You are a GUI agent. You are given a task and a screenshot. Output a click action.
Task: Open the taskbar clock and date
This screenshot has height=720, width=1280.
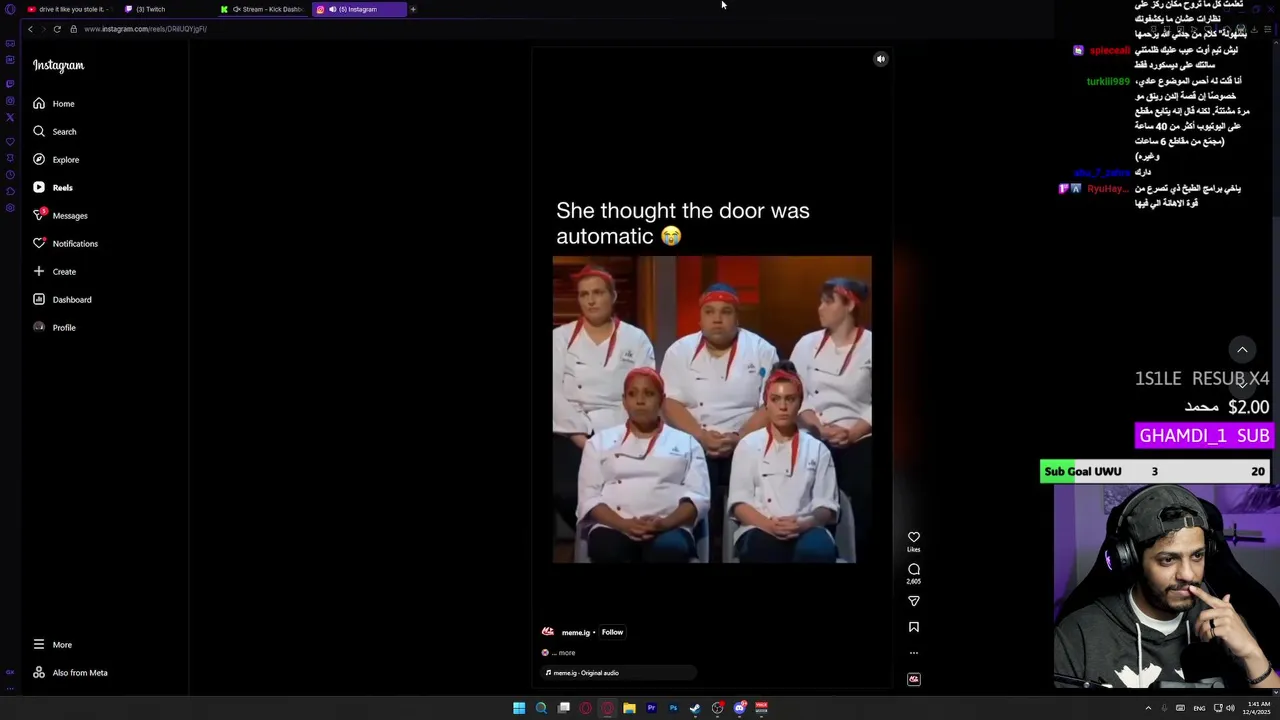1258,708
